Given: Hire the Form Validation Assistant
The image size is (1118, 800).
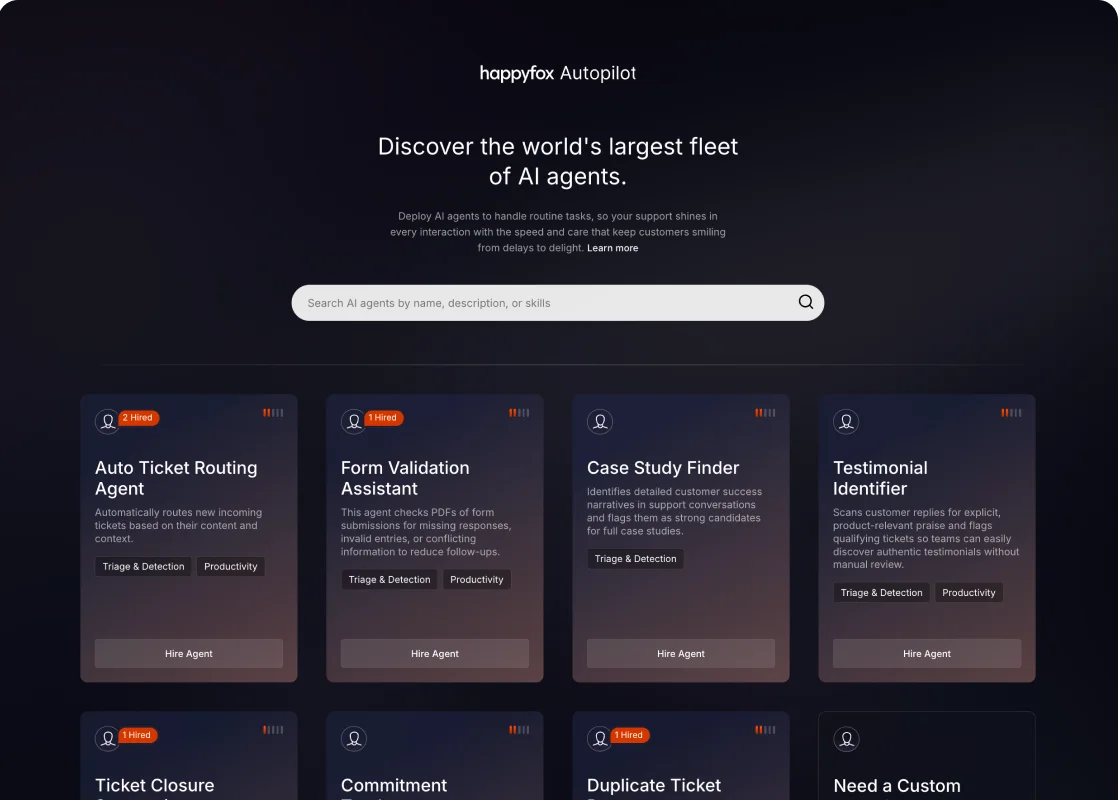Looking at the screenshot, I should tap(435, 654).
